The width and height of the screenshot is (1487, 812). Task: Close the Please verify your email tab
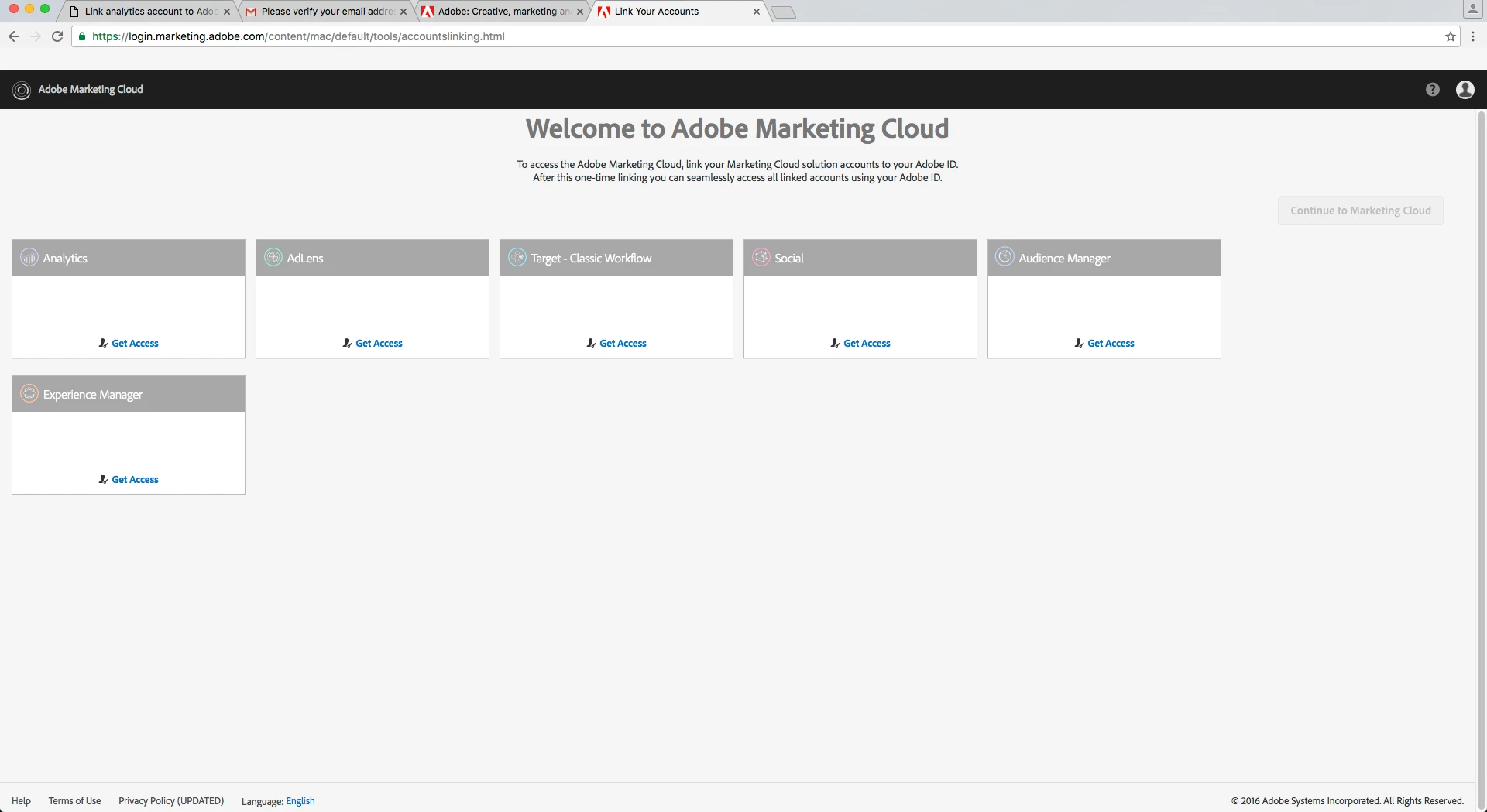pos(404,12)
